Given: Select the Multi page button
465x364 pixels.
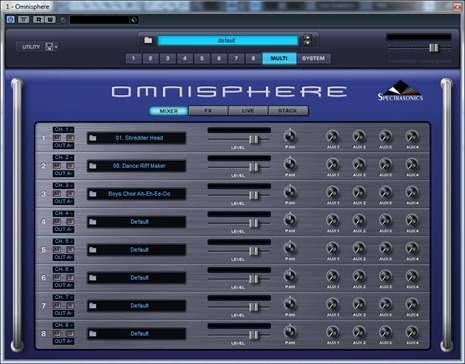Looking at the screenshot, I should click(279, 58).
